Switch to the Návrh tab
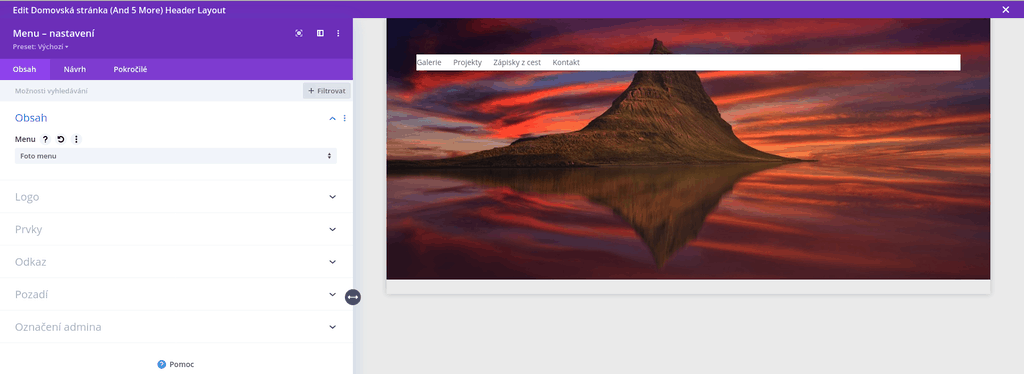1024x374 pixels. coord(74,69)
